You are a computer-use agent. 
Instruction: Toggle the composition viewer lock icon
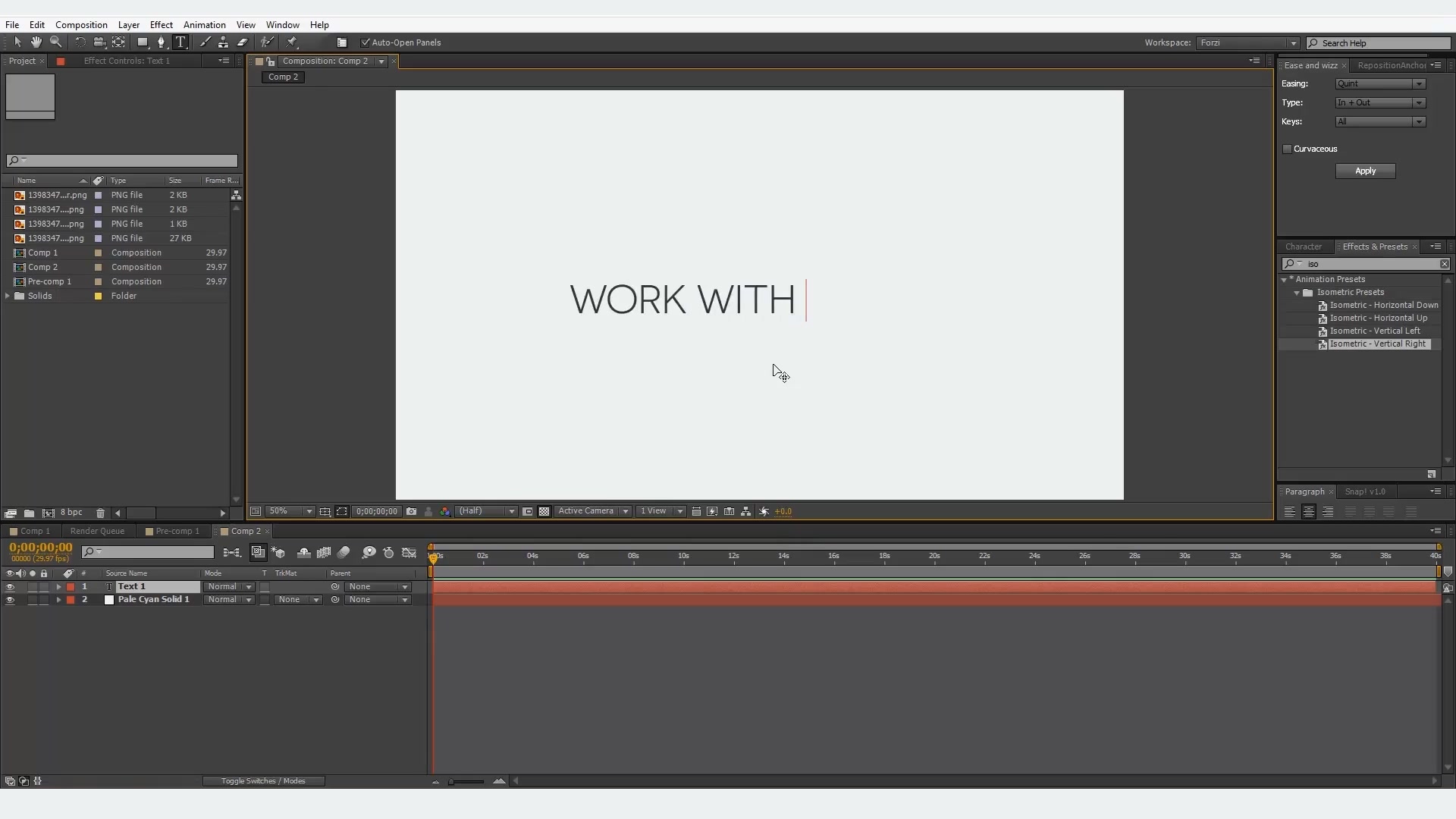270,61
